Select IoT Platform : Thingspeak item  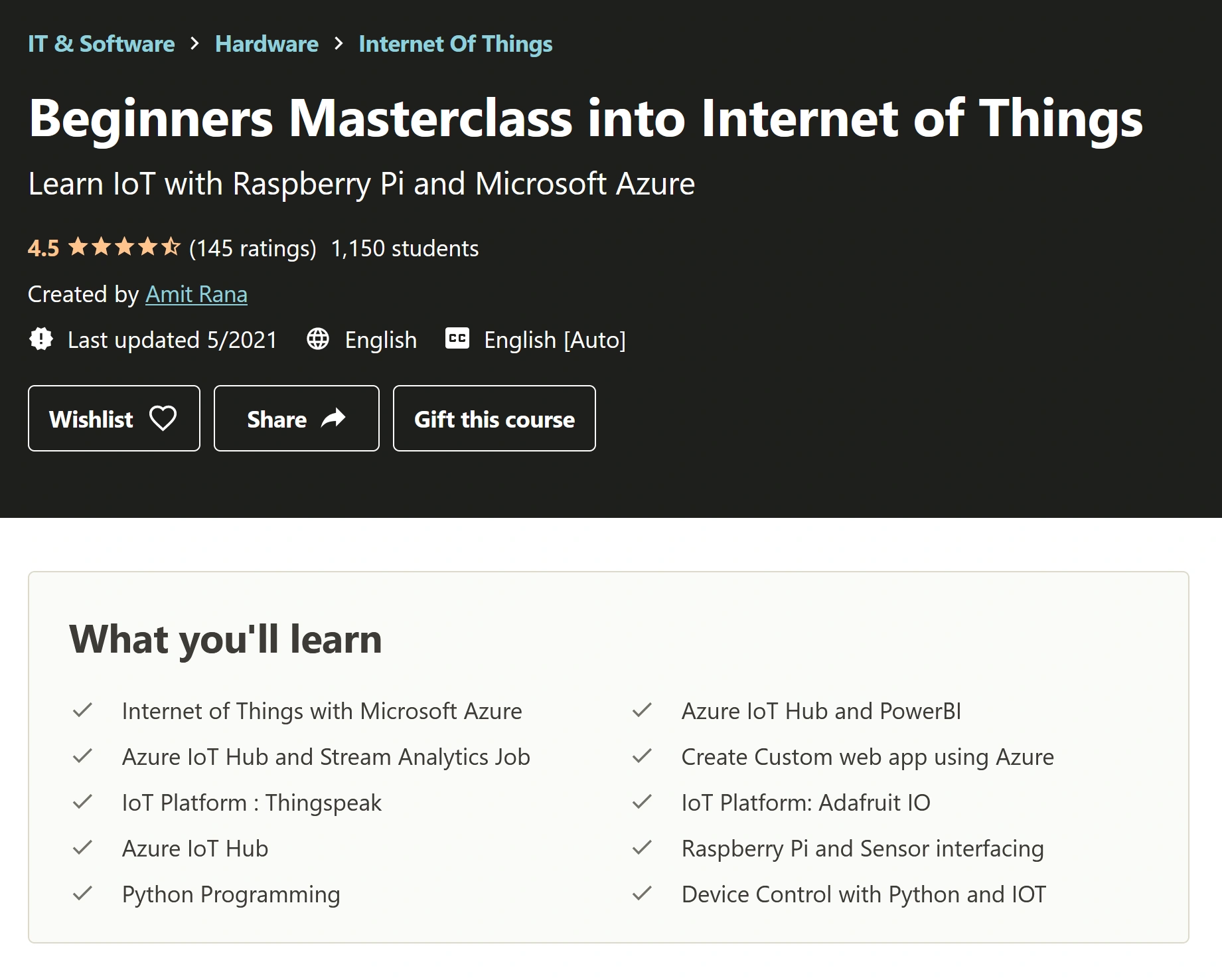click(x=252, y=803)
